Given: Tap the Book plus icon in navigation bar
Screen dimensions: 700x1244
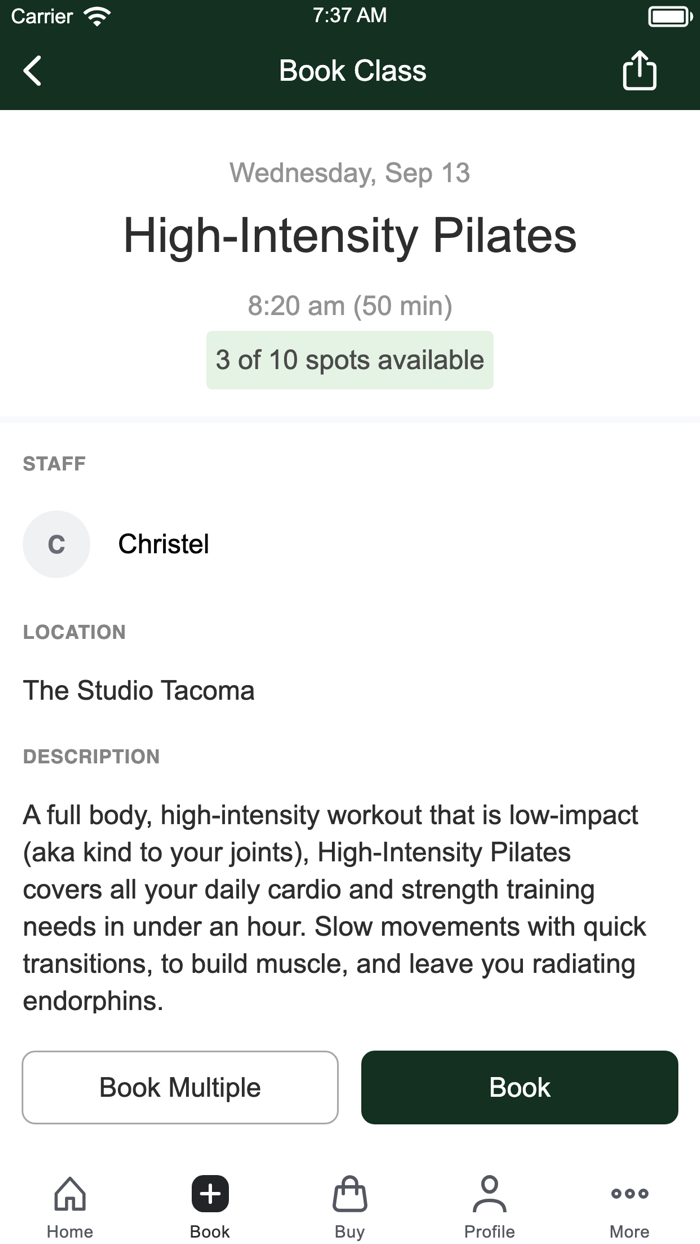Looking at the screenshot, I should [x=209, y=1192].
